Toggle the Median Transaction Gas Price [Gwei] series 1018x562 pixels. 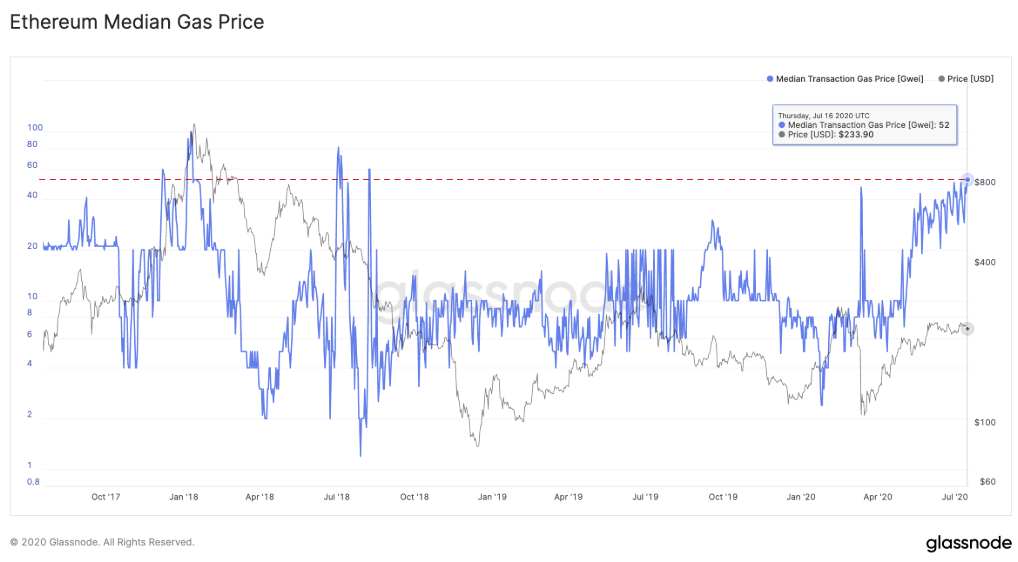849,78
